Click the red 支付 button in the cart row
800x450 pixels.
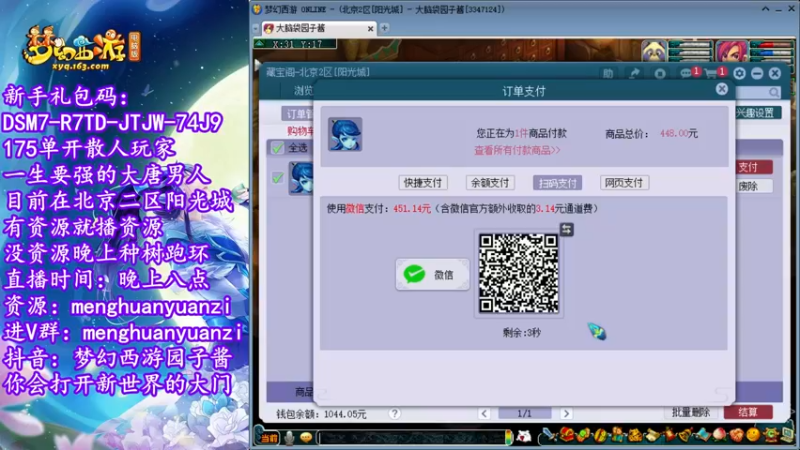coord(753,167)
